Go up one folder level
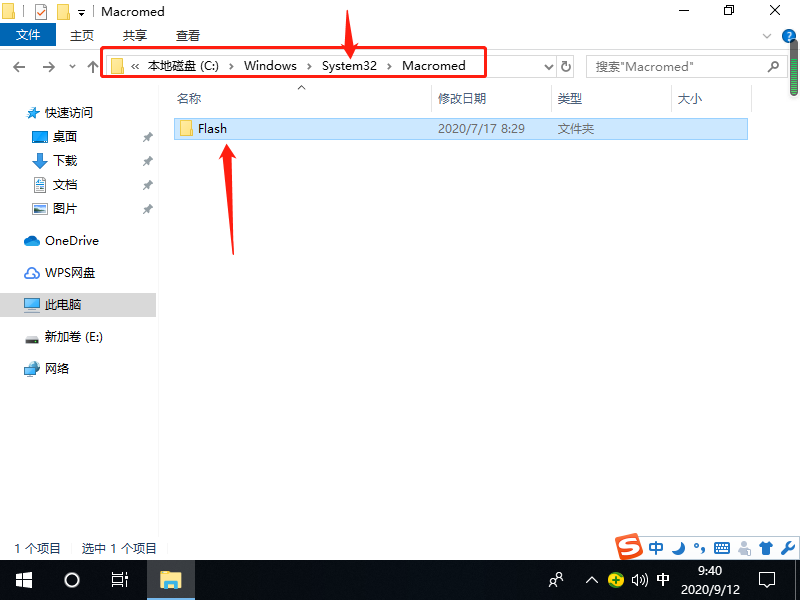The image size is (800, 600). click(93, 67)
